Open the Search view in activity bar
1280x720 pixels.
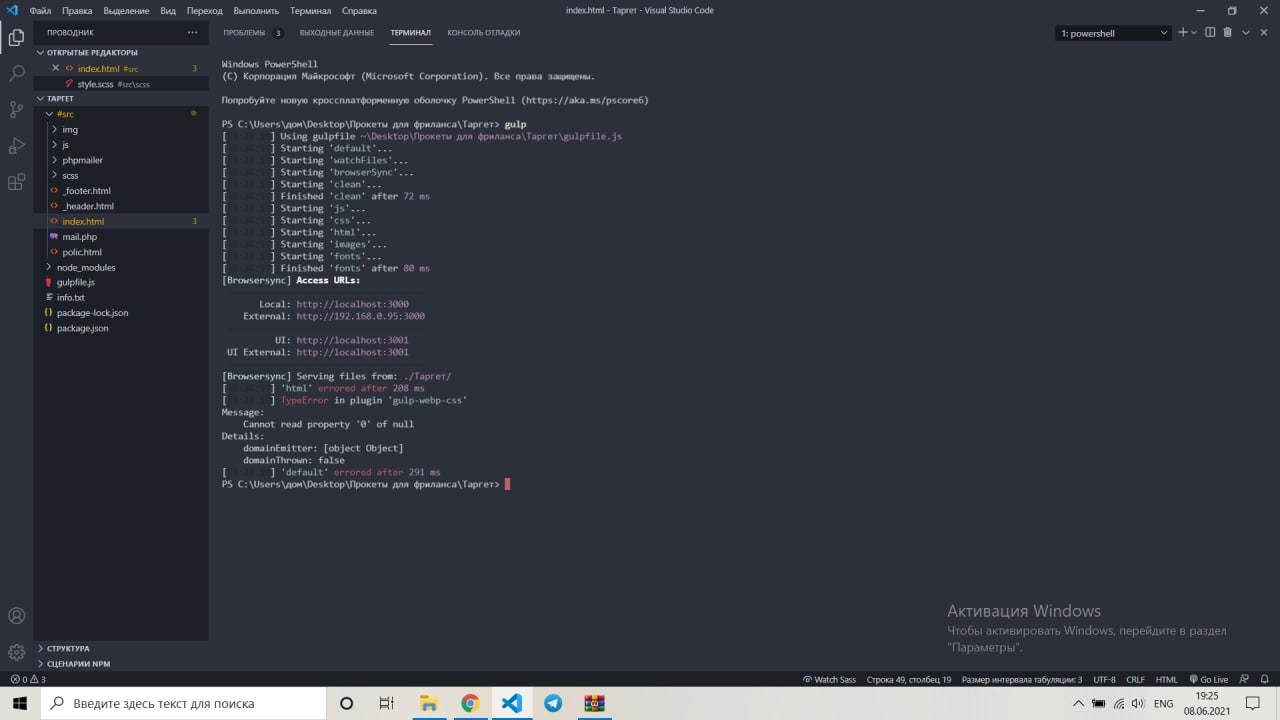pyautogui.click(x=16, y=74)
